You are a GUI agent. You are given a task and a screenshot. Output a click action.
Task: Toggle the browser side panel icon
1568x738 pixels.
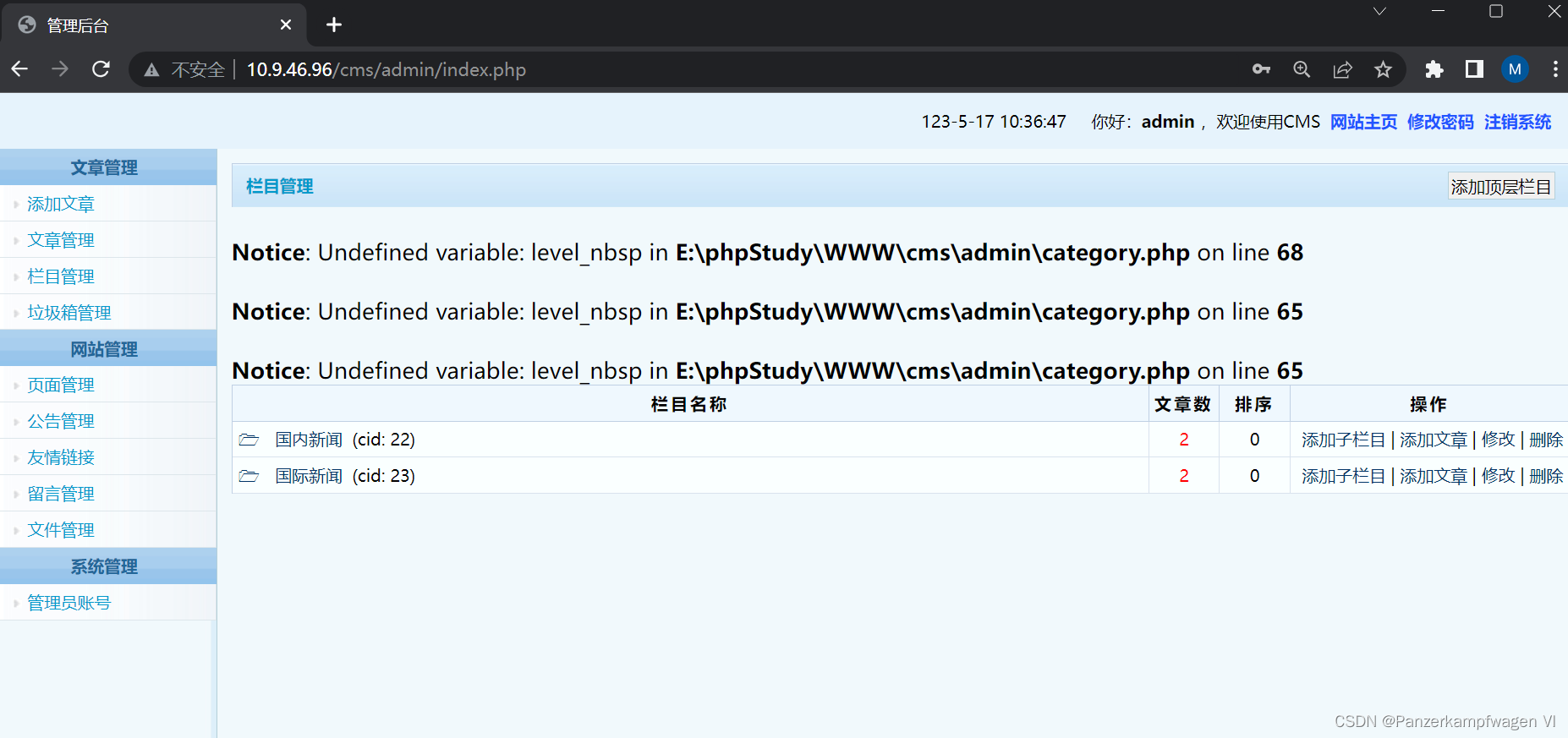tap(1474, 69)
